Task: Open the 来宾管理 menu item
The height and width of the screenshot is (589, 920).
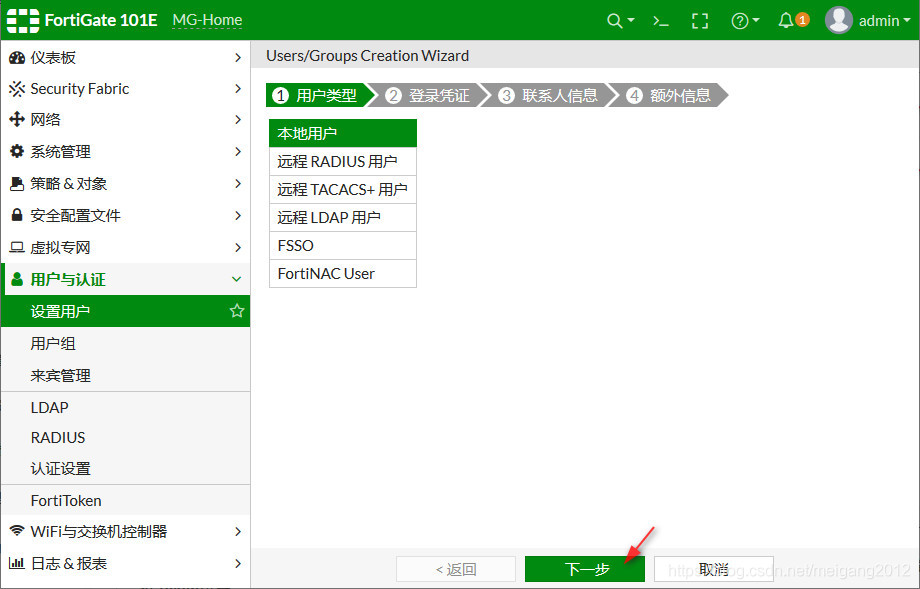Action: (126, 375)
